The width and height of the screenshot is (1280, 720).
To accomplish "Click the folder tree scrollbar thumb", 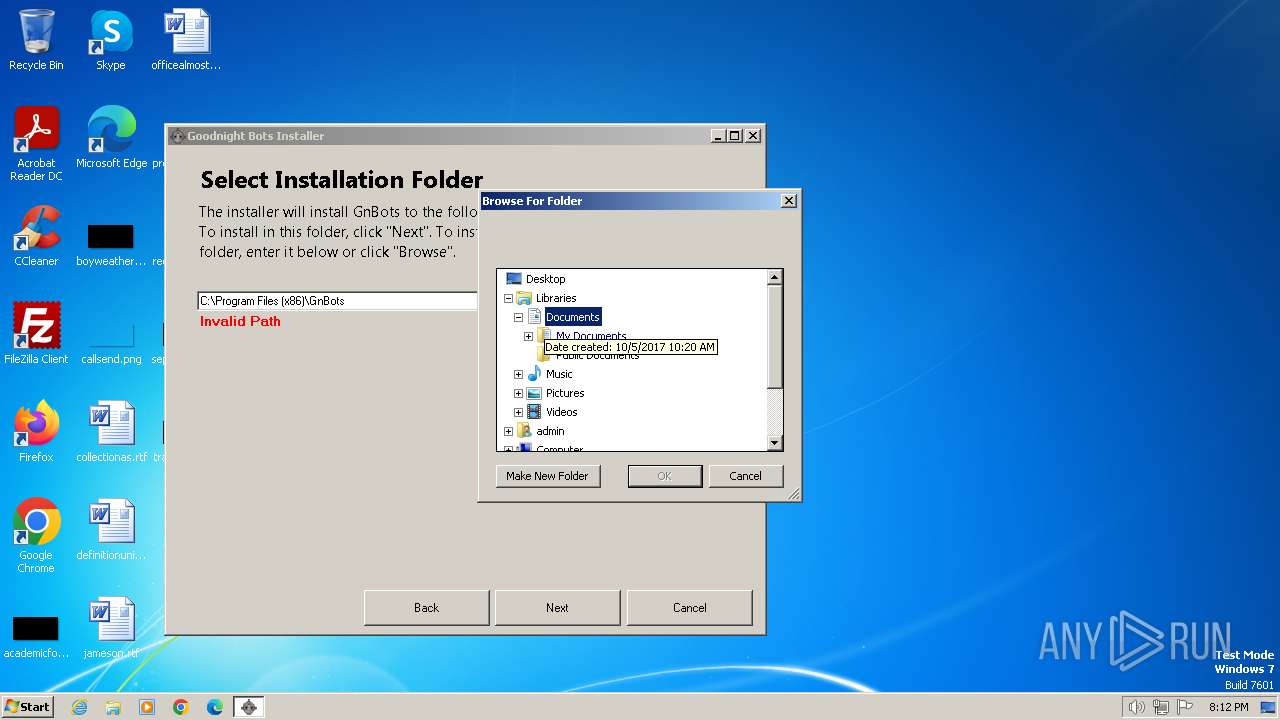I will (774, 337).
